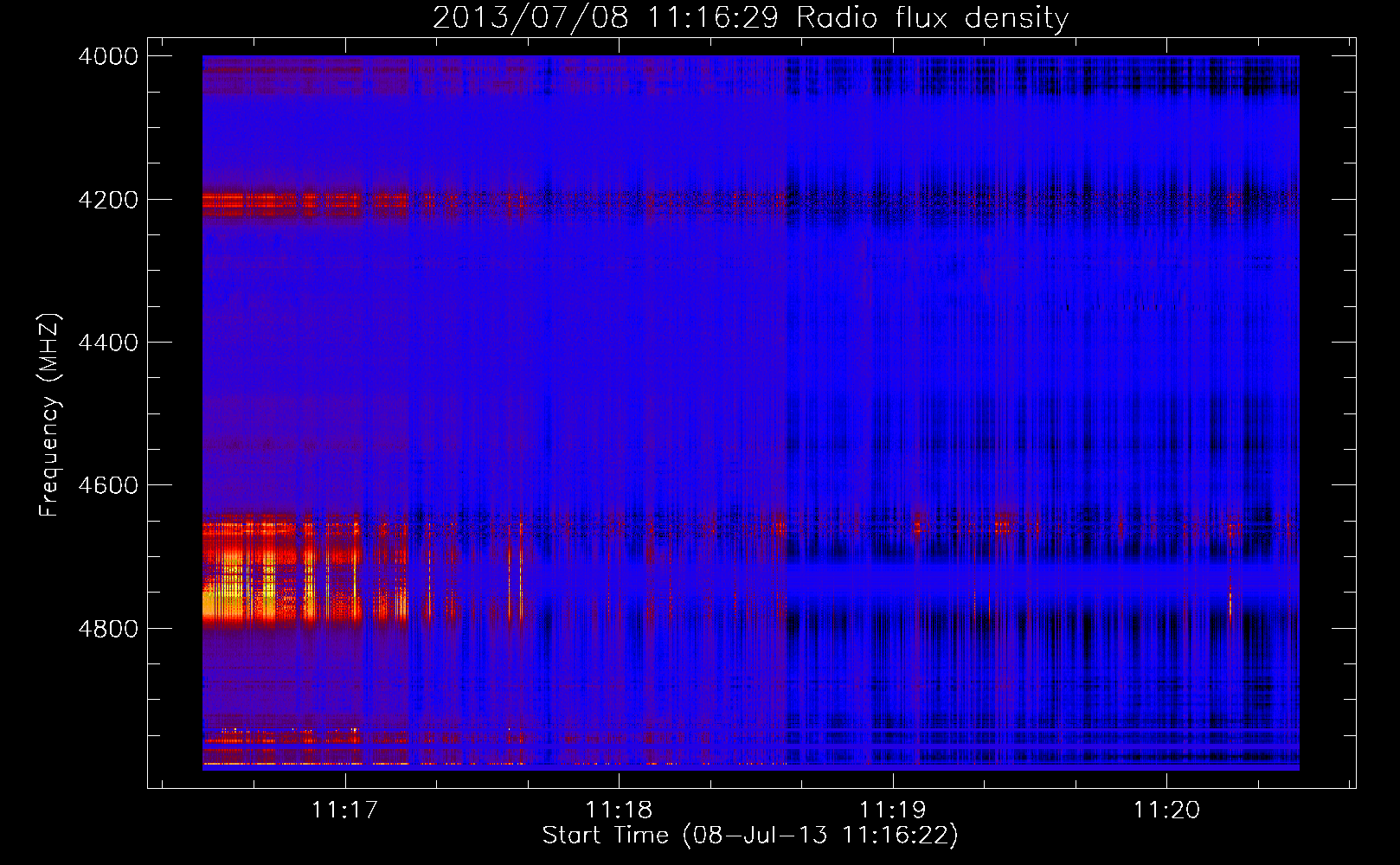Click the 4200 frequency tick label
This screenshot has height=865, width=1400.
tap(108, 200)
